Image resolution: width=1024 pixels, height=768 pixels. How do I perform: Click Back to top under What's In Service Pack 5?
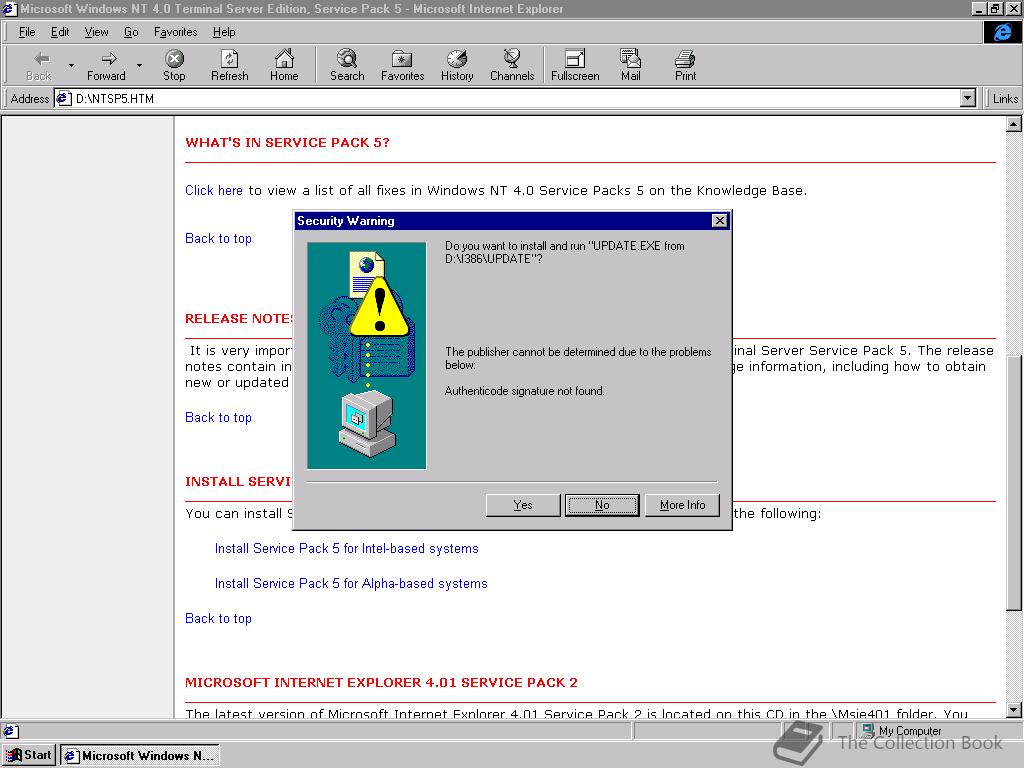pyautogui.click(x=218, y=238)
